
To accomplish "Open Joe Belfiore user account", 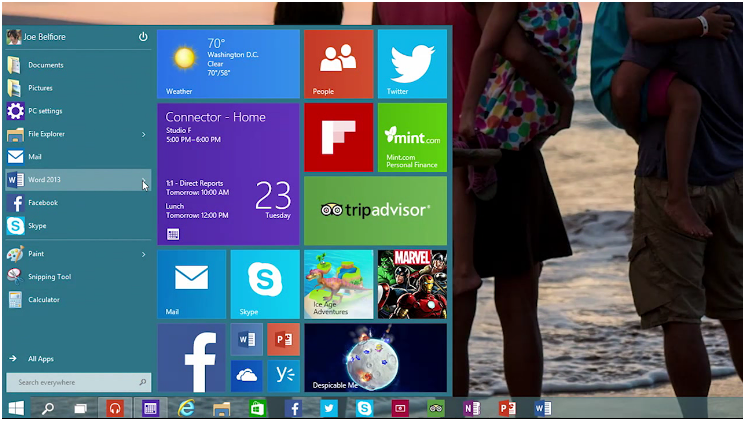I will pyautogui.click(x=36, y=37).
